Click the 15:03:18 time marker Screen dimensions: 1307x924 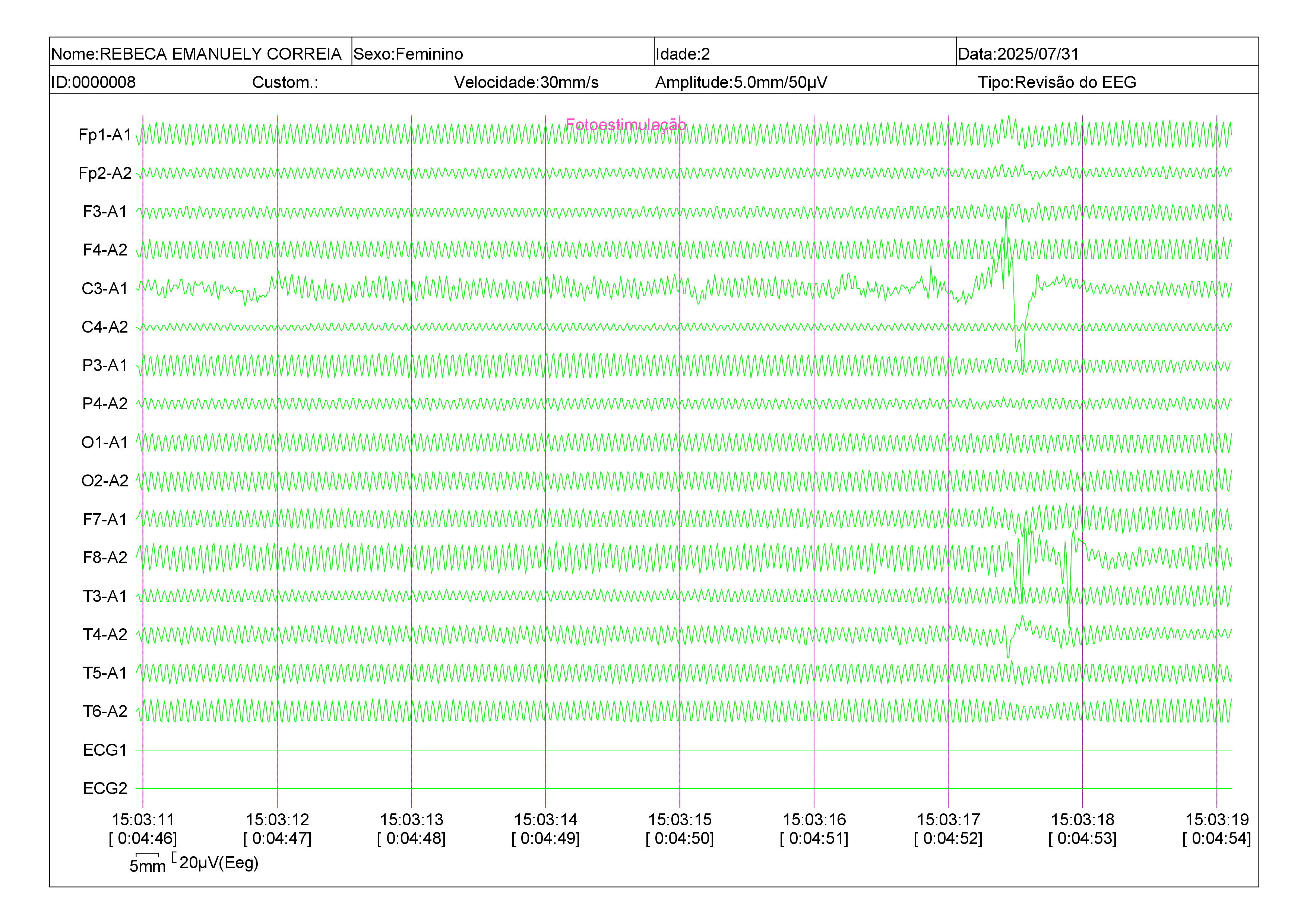click(x=1083, y=820)
